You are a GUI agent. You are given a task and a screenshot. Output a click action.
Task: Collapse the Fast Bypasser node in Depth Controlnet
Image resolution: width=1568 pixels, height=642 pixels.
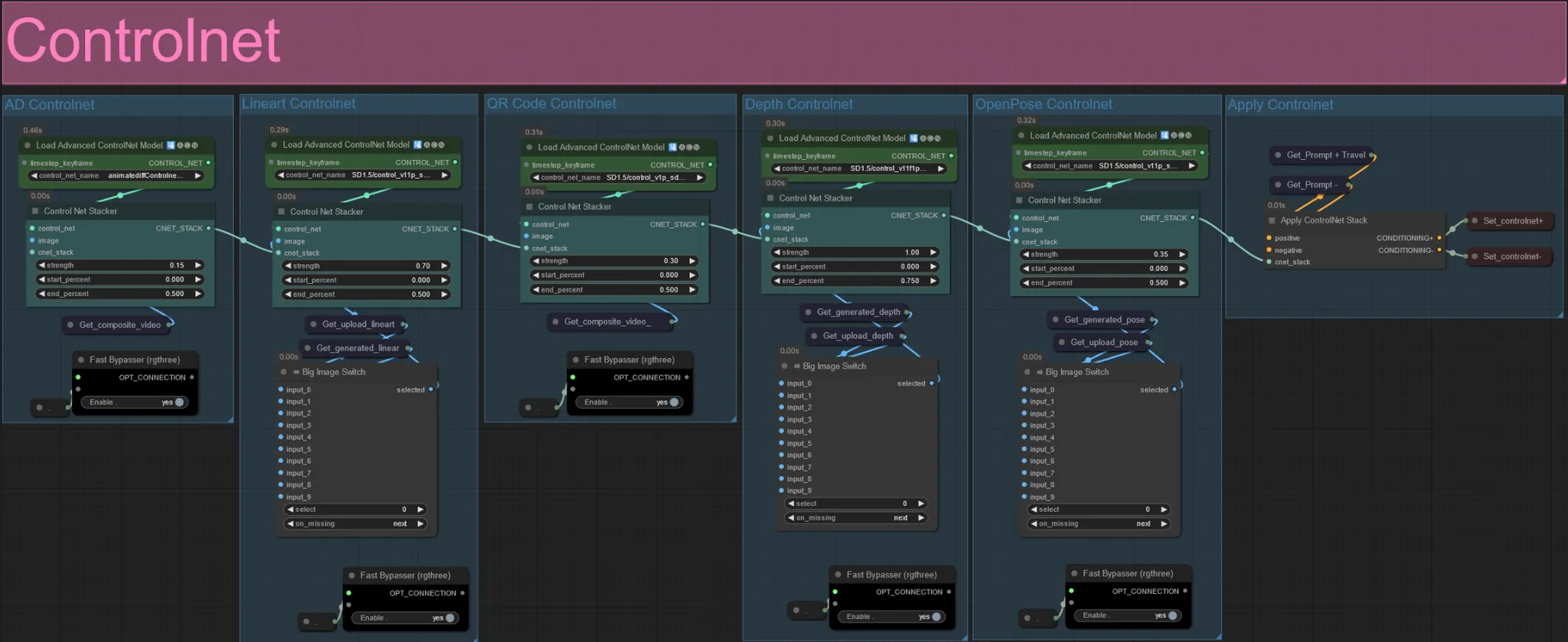tap(838, 575)
